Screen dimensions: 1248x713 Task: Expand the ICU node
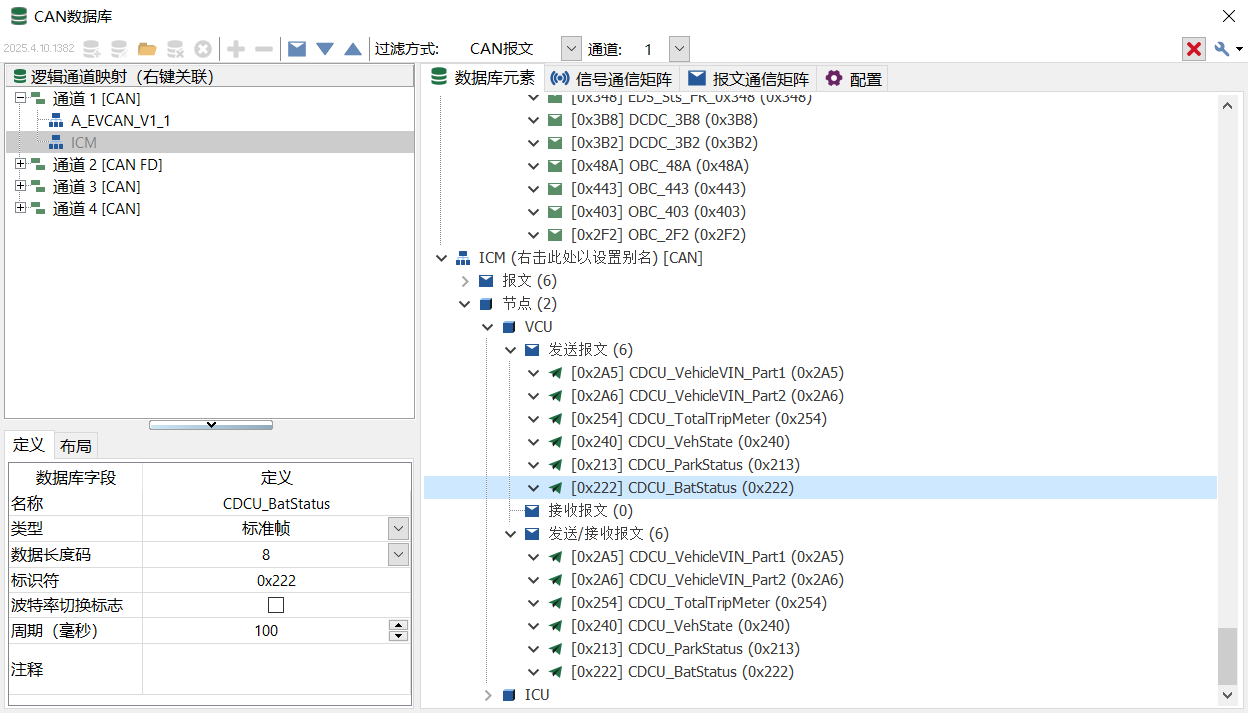(x=488, y=695)
